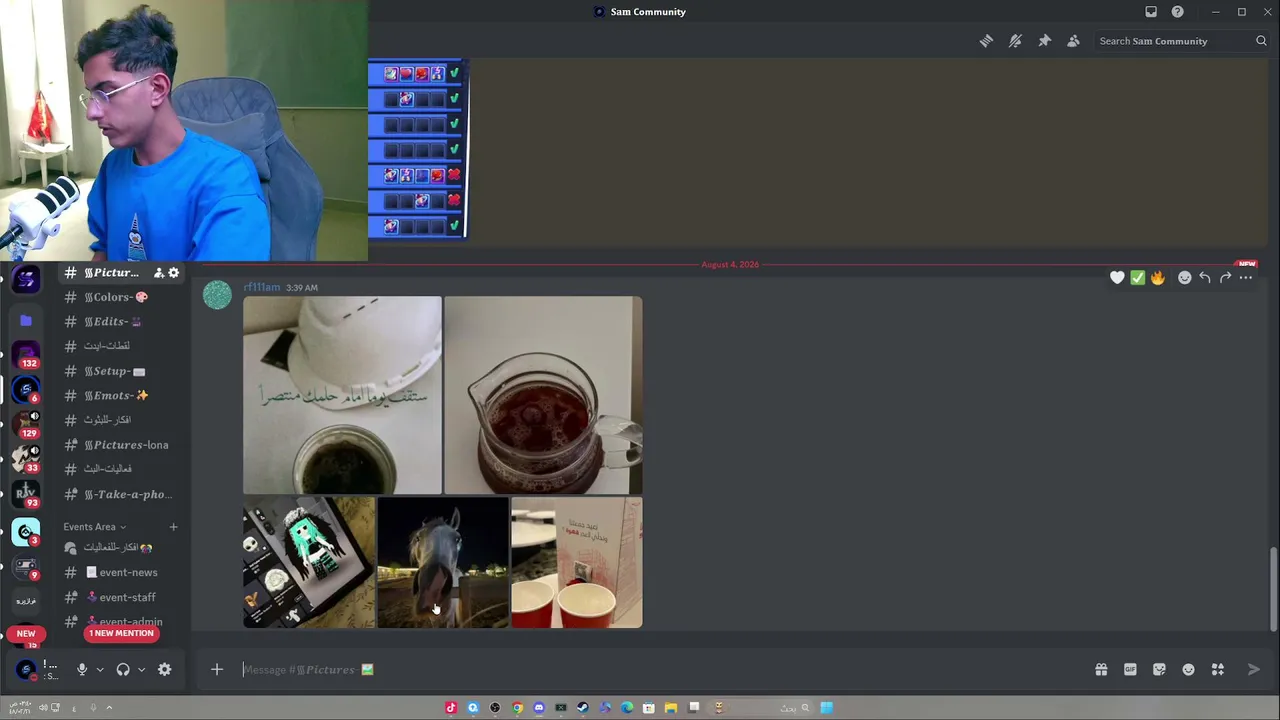
Task: Open server with 129 badge
Action: point(26,423)
